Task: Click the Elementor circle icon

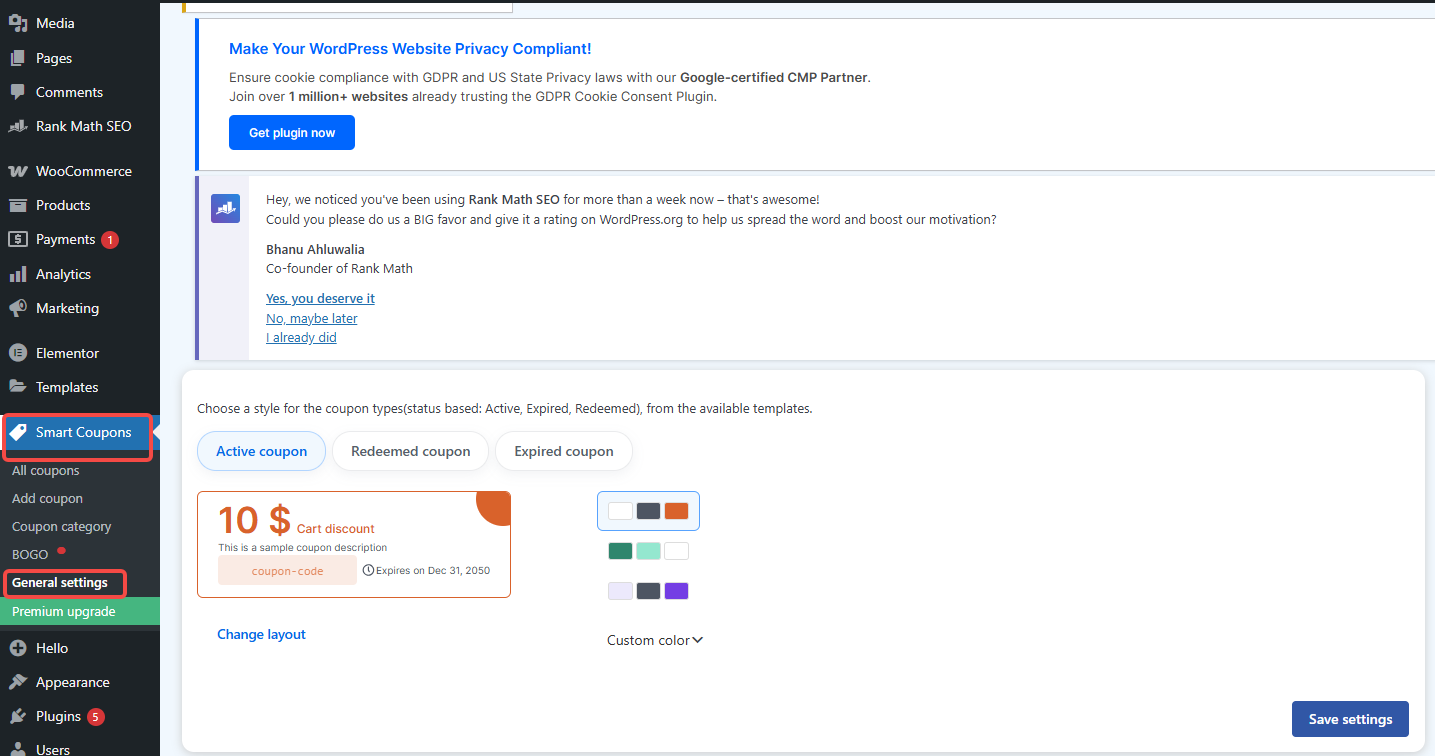Action: coord(18,353)
